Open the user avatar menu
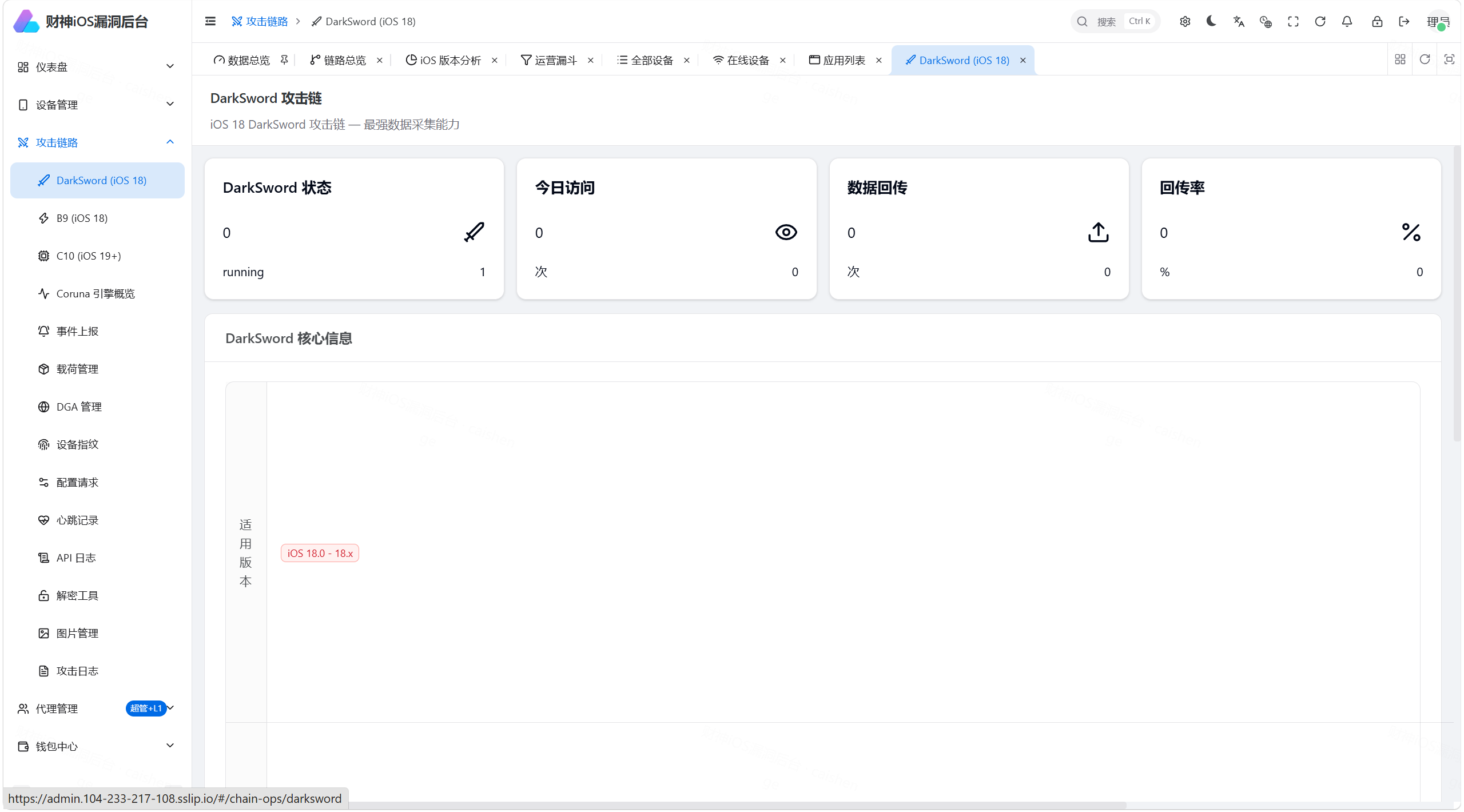 [1438, 22]
